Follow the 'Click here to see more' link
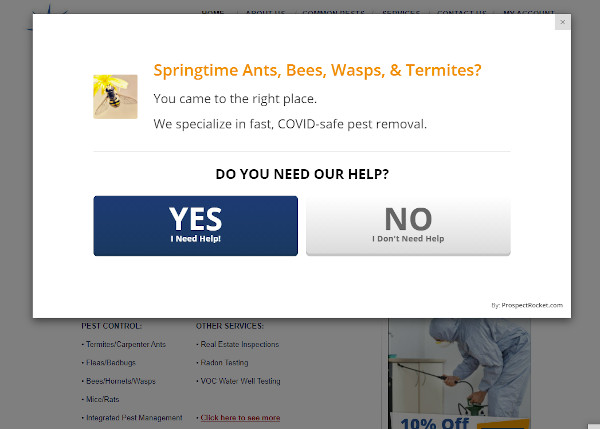Image resolution: width=600 pixels, height=429 pixels. click(x=240, y=418)
